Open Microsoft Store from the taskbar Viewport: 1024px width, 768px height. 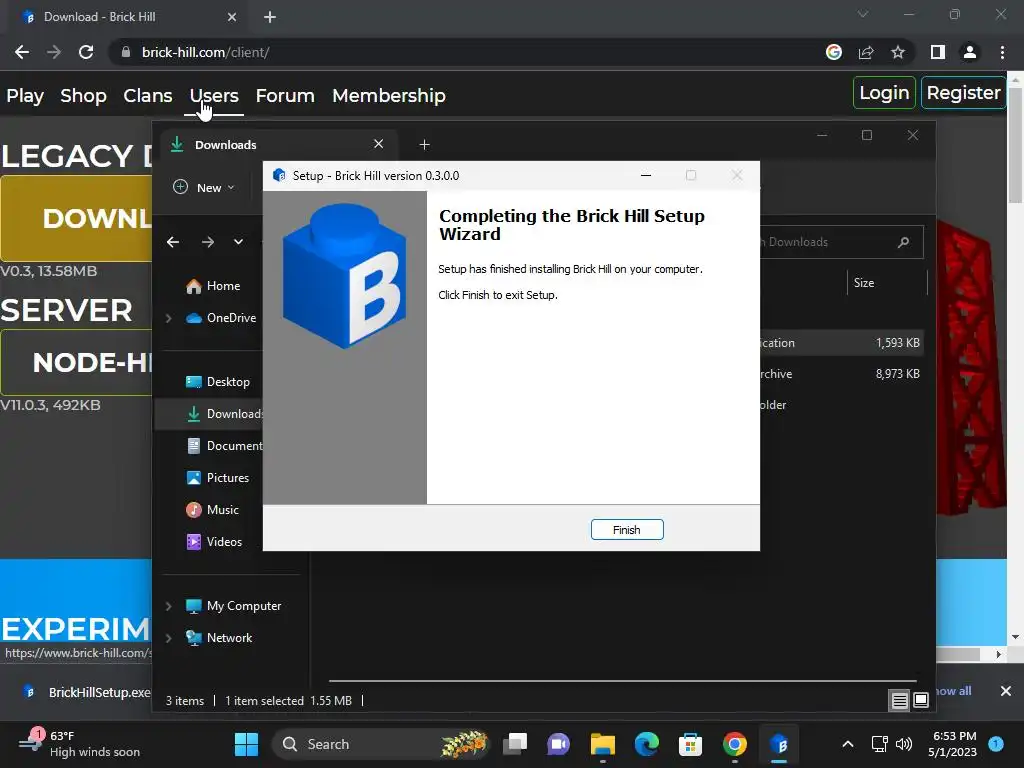pos(690,744)
